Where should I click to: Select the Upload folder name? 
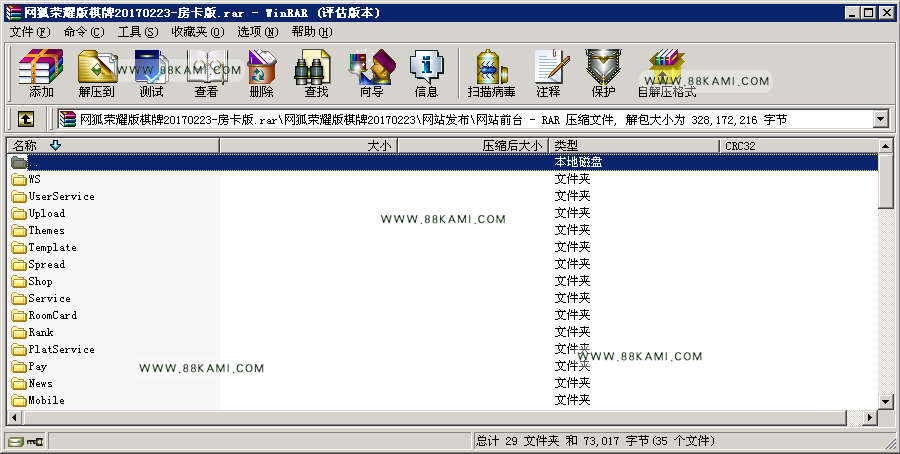pos(46,214)
